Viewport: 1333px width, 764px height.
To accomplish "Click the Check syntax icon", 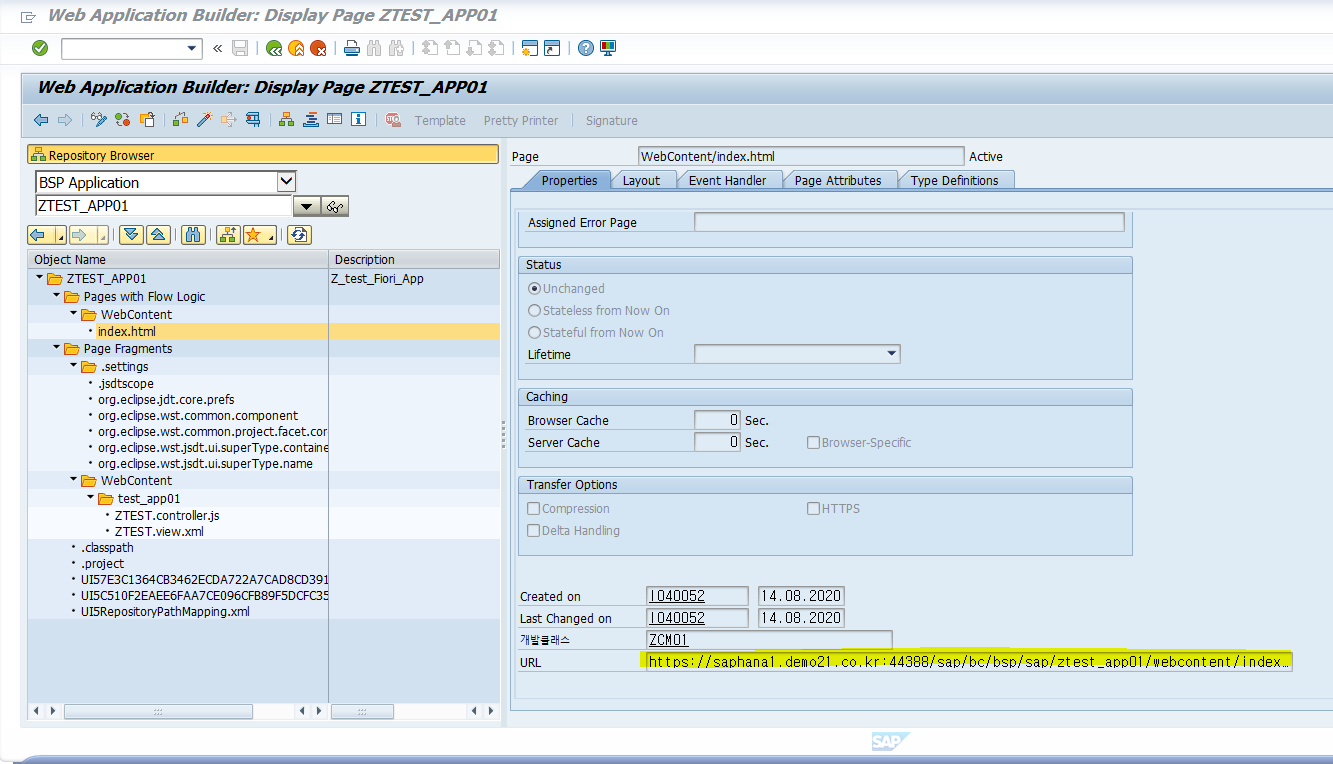I will tap(181, 120).
